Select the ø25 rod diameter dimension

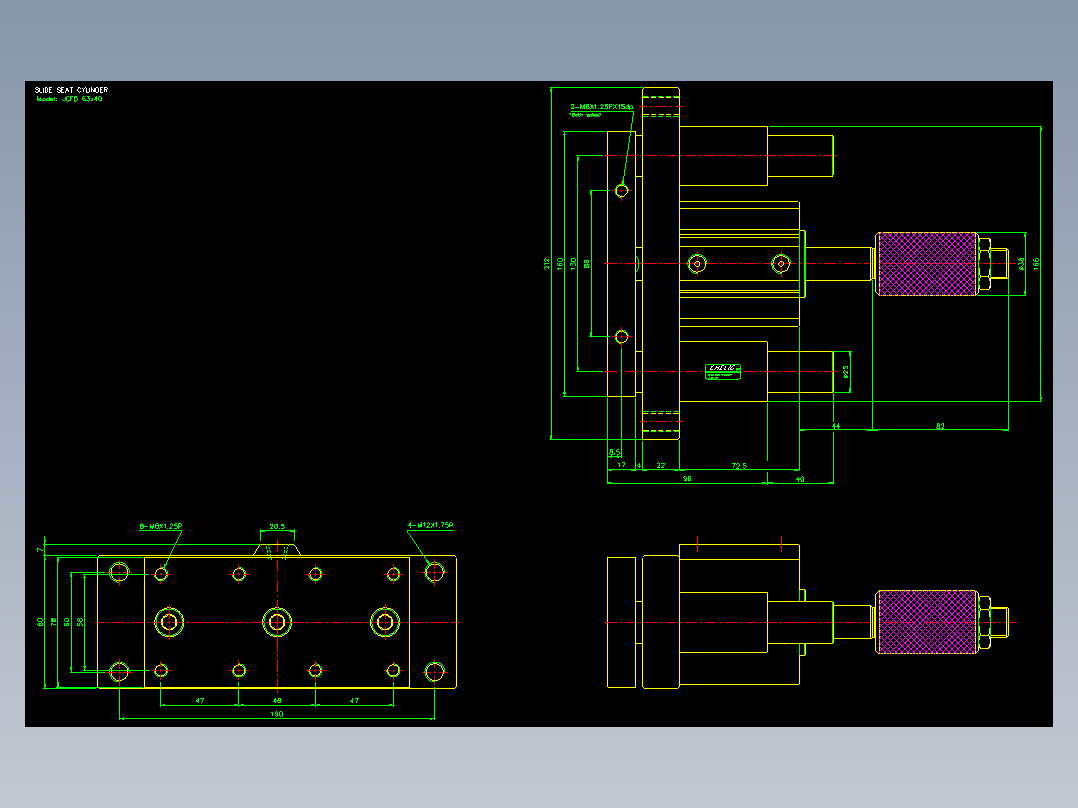[x=846, y=372]
